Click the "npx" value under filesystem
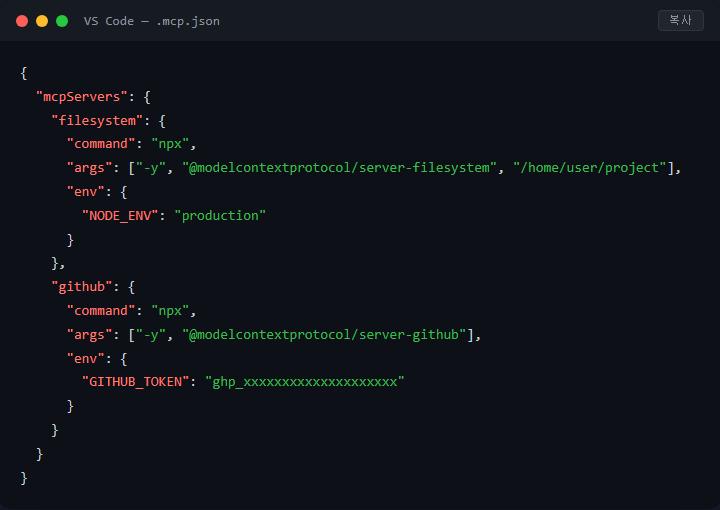The height and width of the screenshot is (510, 720). [x=170, y=144]
